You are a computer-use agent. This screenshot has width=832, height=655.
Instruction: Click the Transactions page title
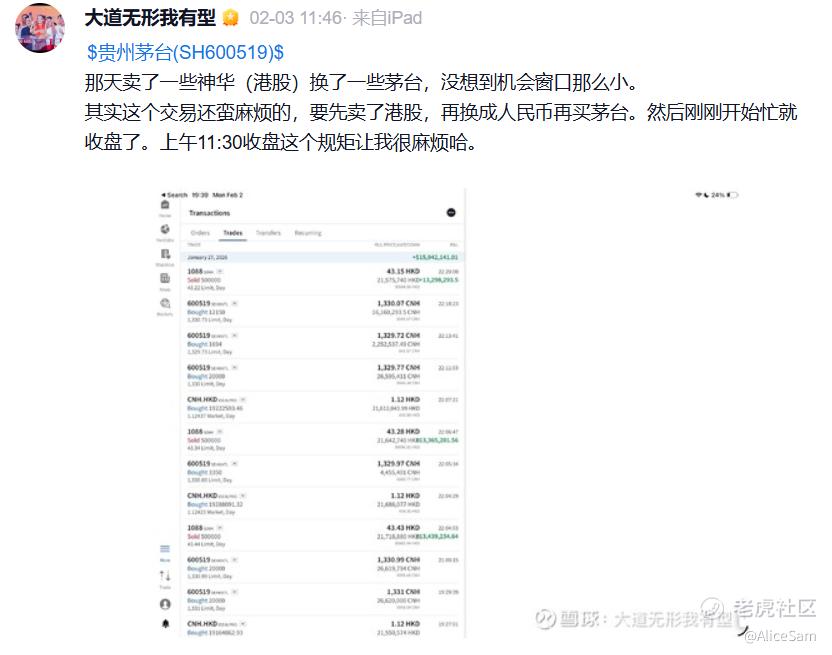[x=210, y=213]
